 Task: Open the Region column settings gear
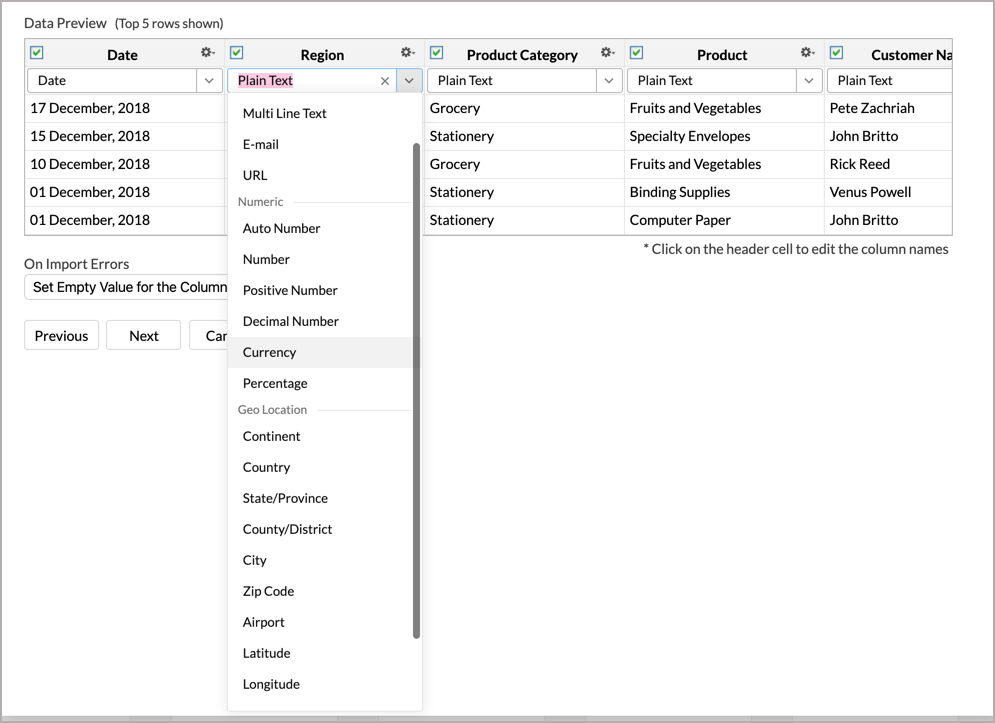[x=407, y=53]
